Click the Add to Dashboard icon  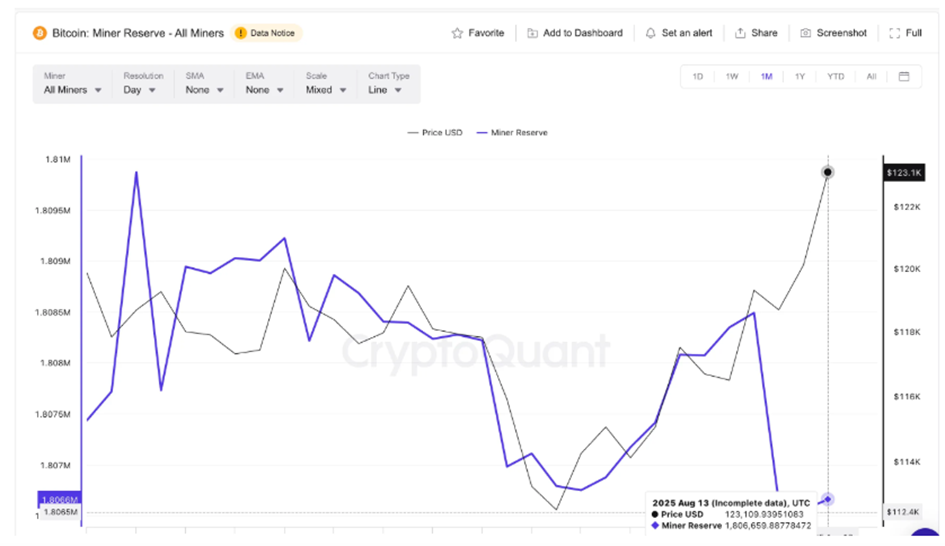[x=533, y=33]
